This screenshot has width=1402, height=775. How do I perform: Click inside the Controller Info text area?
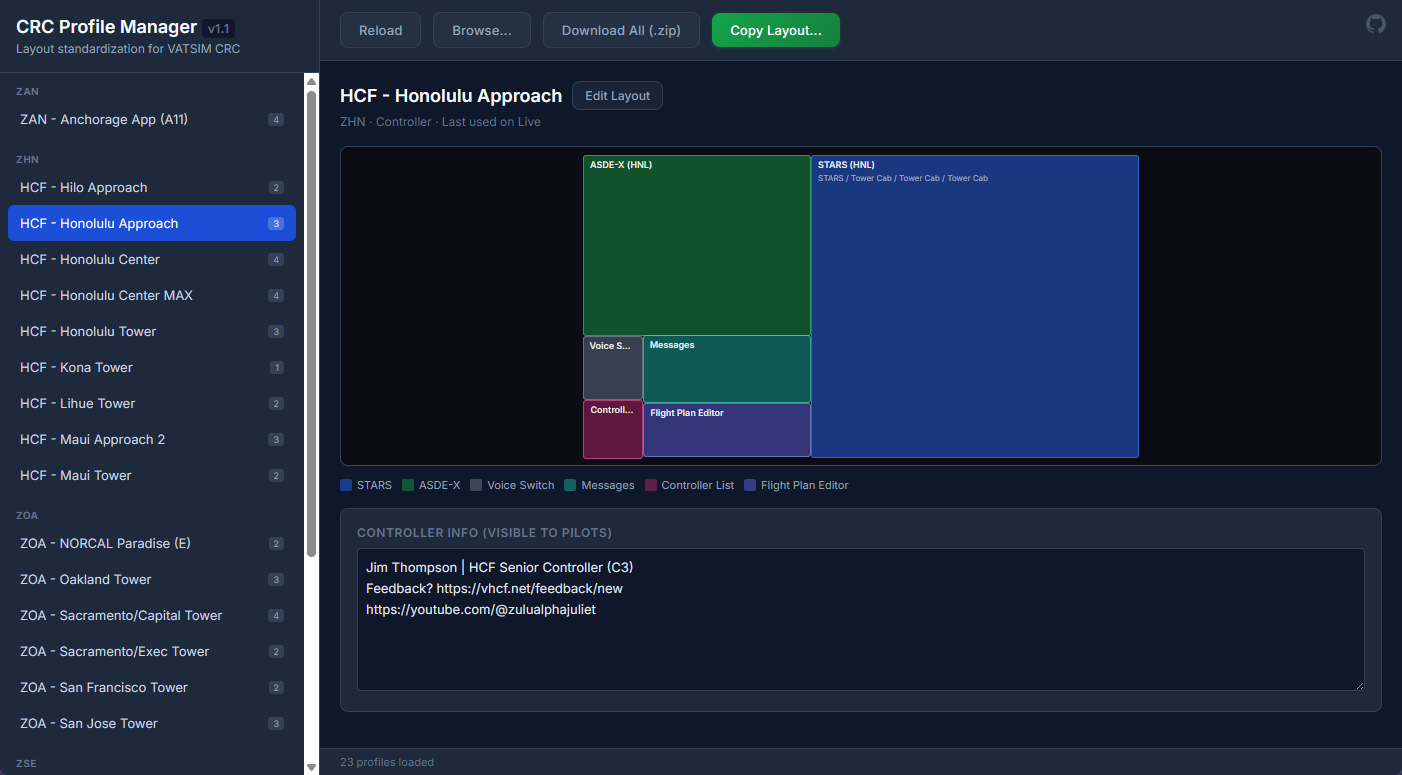click(x=861, y=619)
